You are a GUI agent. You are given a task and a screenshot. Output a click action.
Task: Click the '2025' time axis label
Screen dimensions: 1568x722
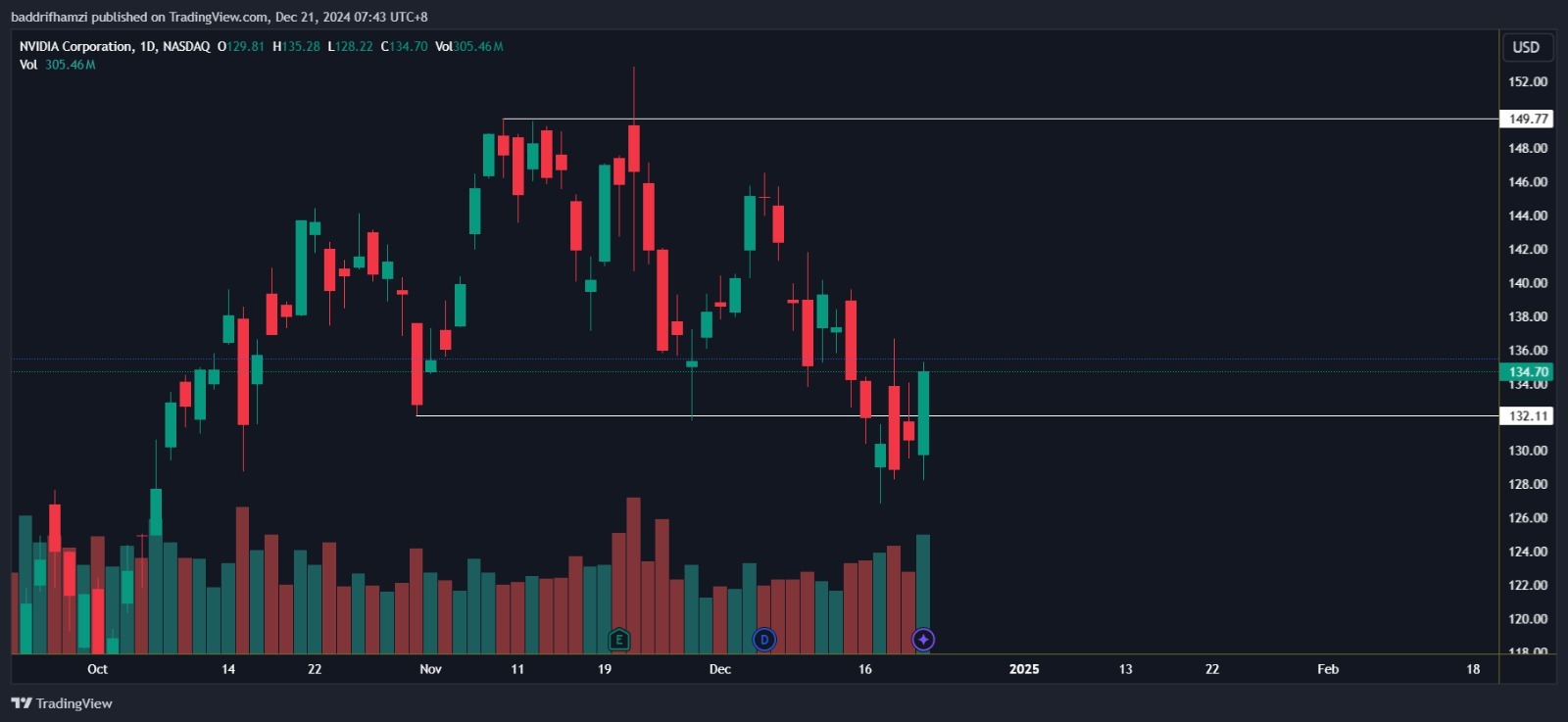coord(1024,669)
